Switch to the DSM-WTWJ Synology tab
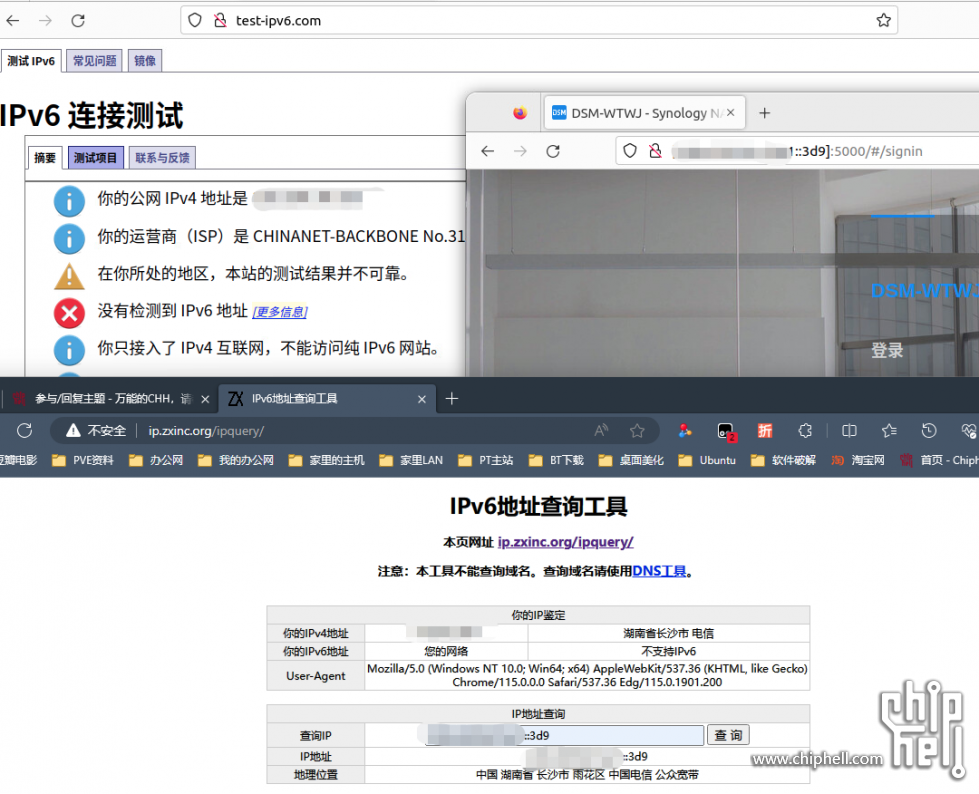 [644, 113]
